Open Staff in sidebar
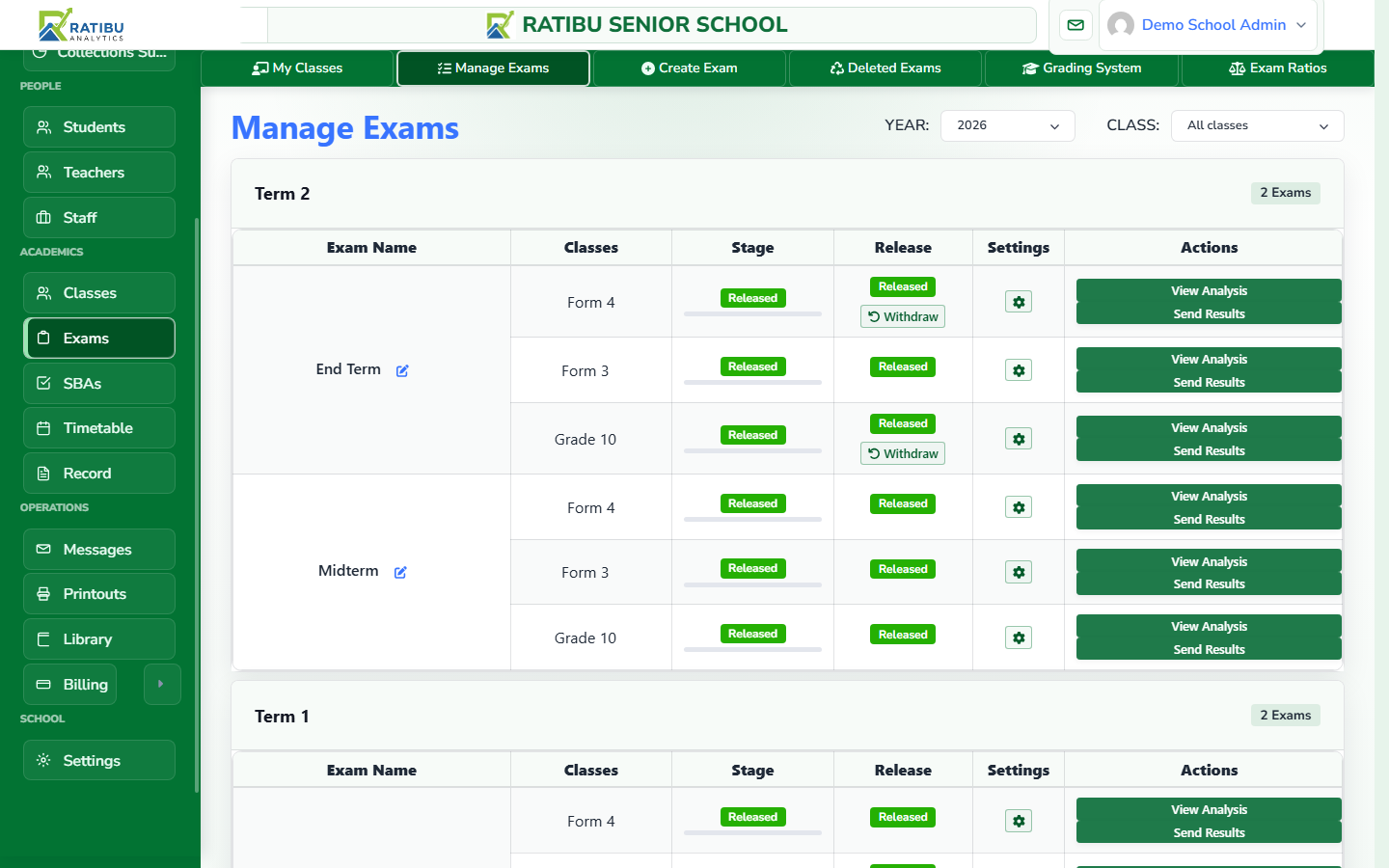Image resolution: width=1389 pixels, height=868 pixels. [x=99, y=218]
